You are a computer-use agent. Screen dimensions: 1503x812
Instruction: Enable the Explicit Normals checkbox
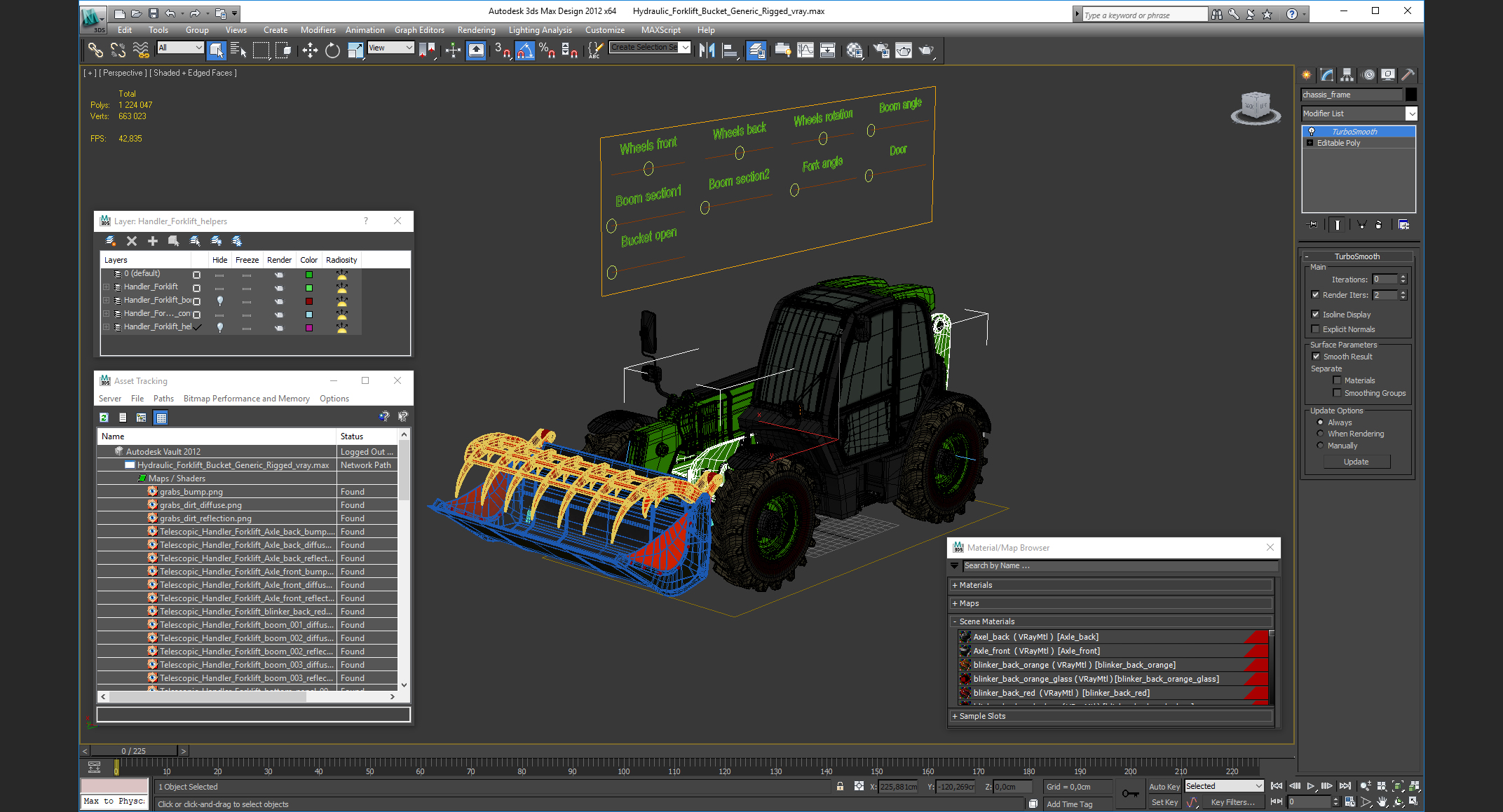click(x=1316, y=329)
